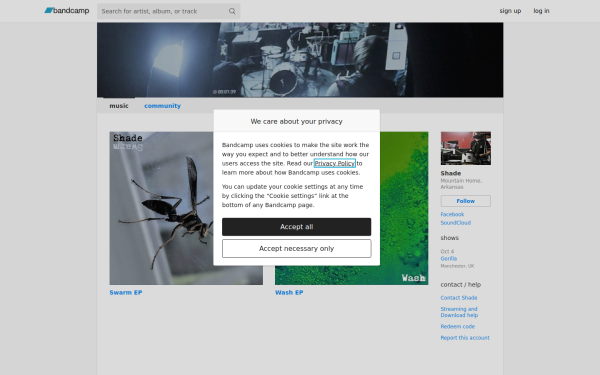The width and height of the screenshot is (600, 375).
Task: Click the 'contact / help' heading
Action: click(x=461, y=284)
